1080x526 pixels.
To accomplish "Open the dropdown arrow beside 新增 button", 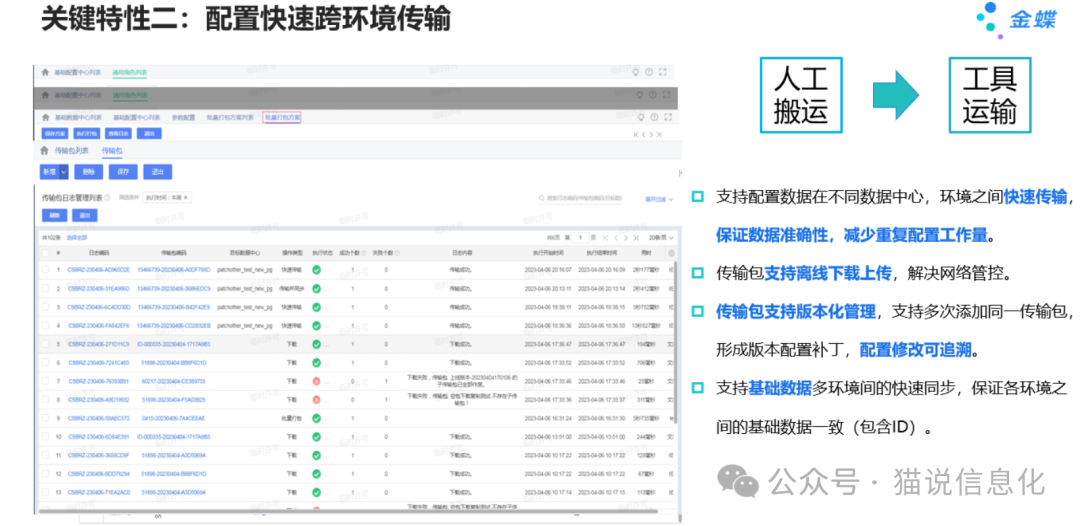I will click(65, 171).
